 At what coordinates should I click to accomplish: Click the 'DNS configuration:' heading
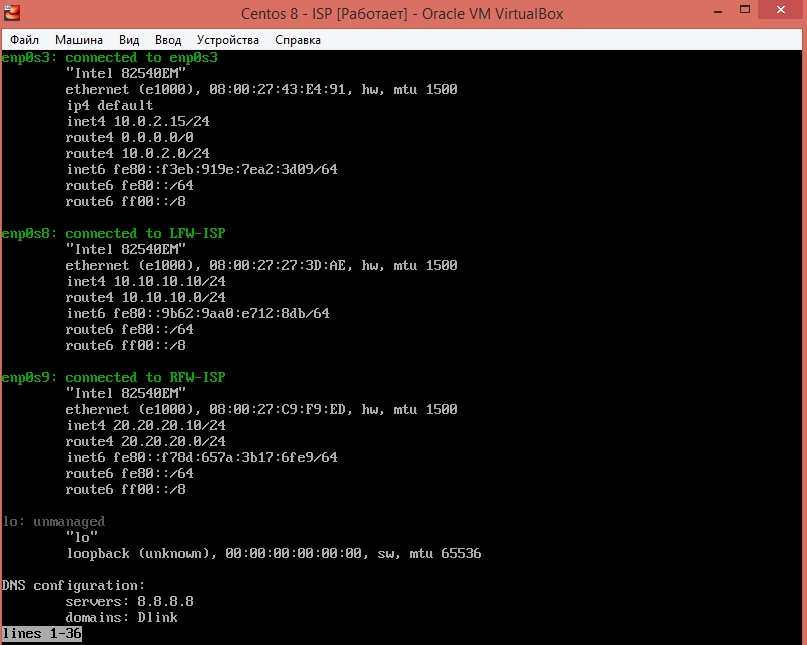coord(74,586)
